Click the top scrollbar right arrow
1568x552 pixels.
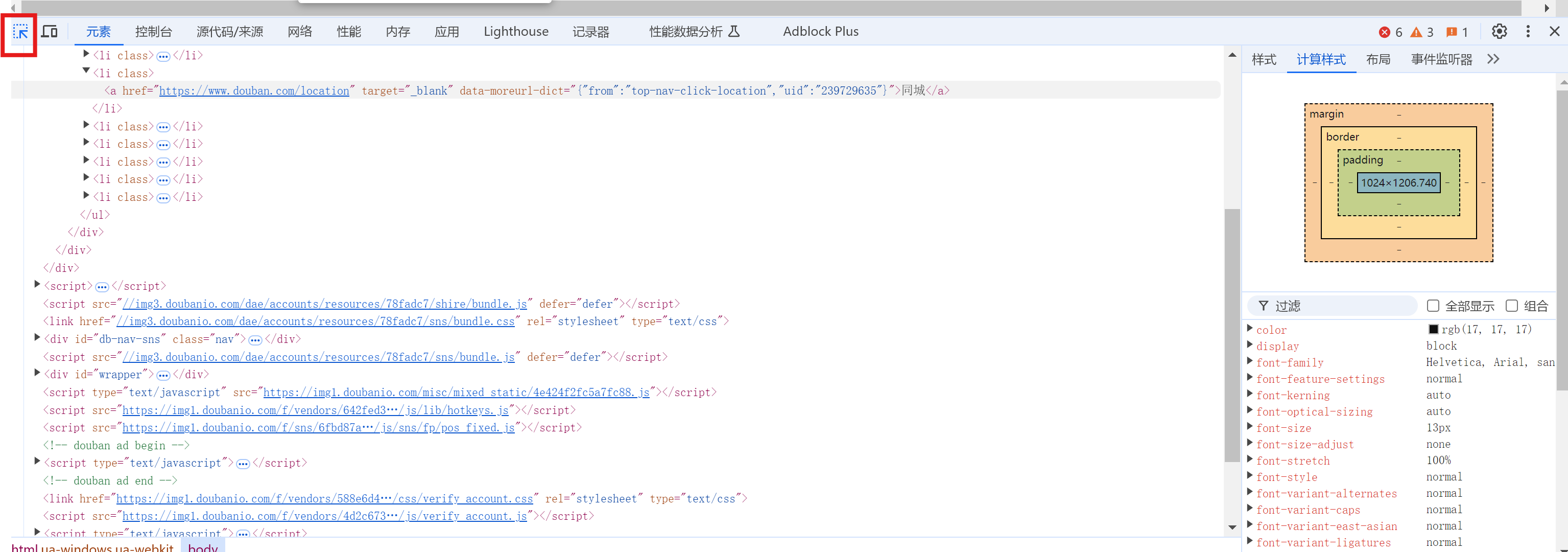click(x=1547, y=8)
